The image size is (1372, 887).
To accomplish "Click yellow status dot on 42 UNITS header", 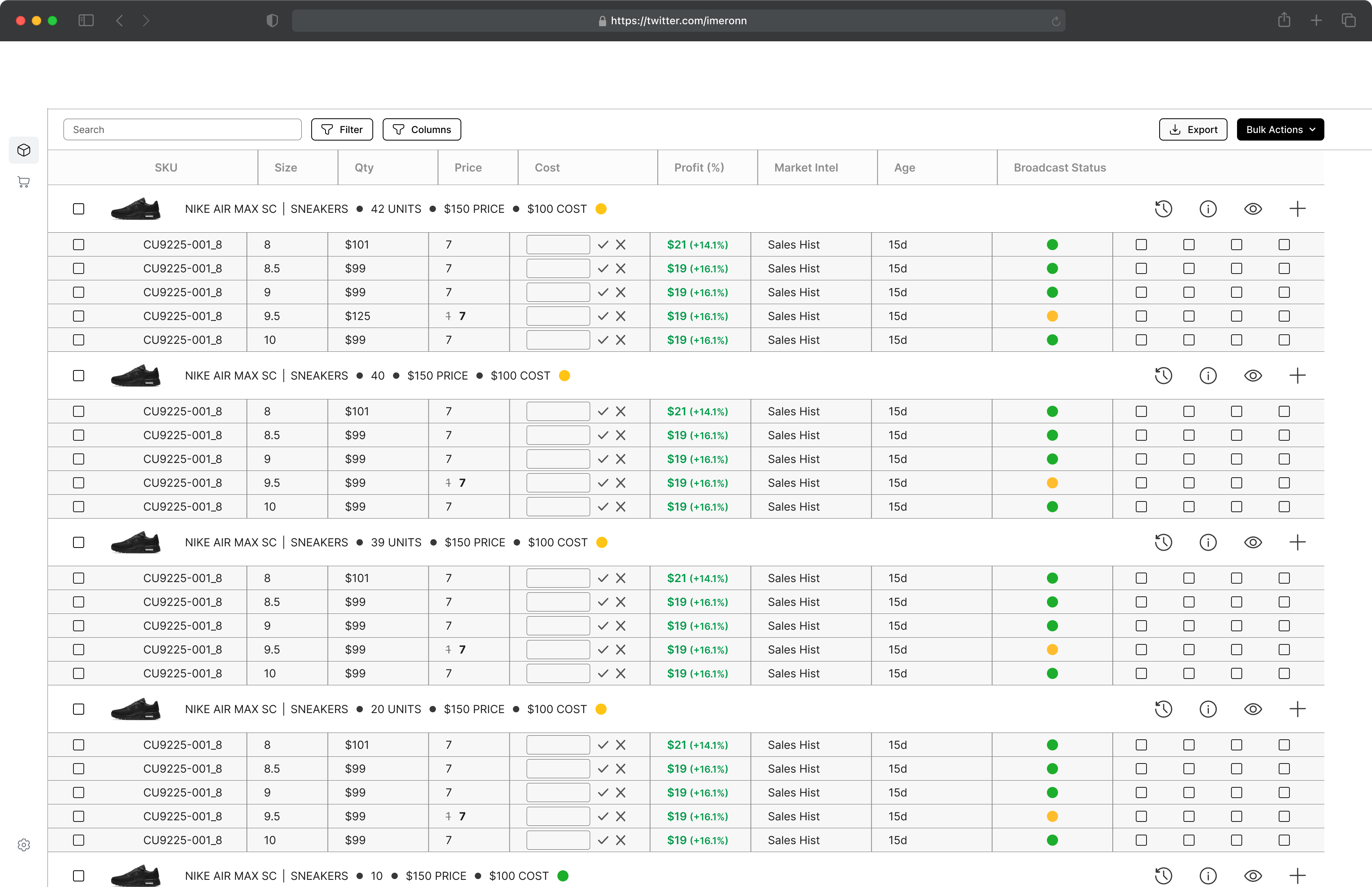I will 601,208.
